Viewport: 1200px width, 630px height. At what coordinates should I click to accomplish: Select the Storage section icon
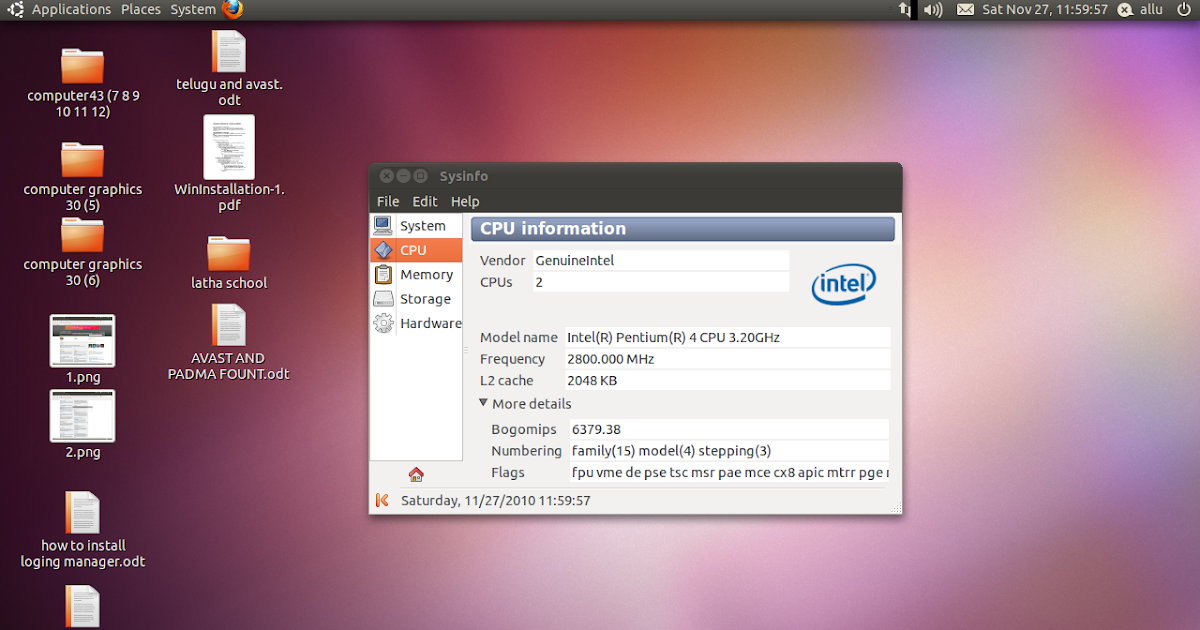pos(384,298)
